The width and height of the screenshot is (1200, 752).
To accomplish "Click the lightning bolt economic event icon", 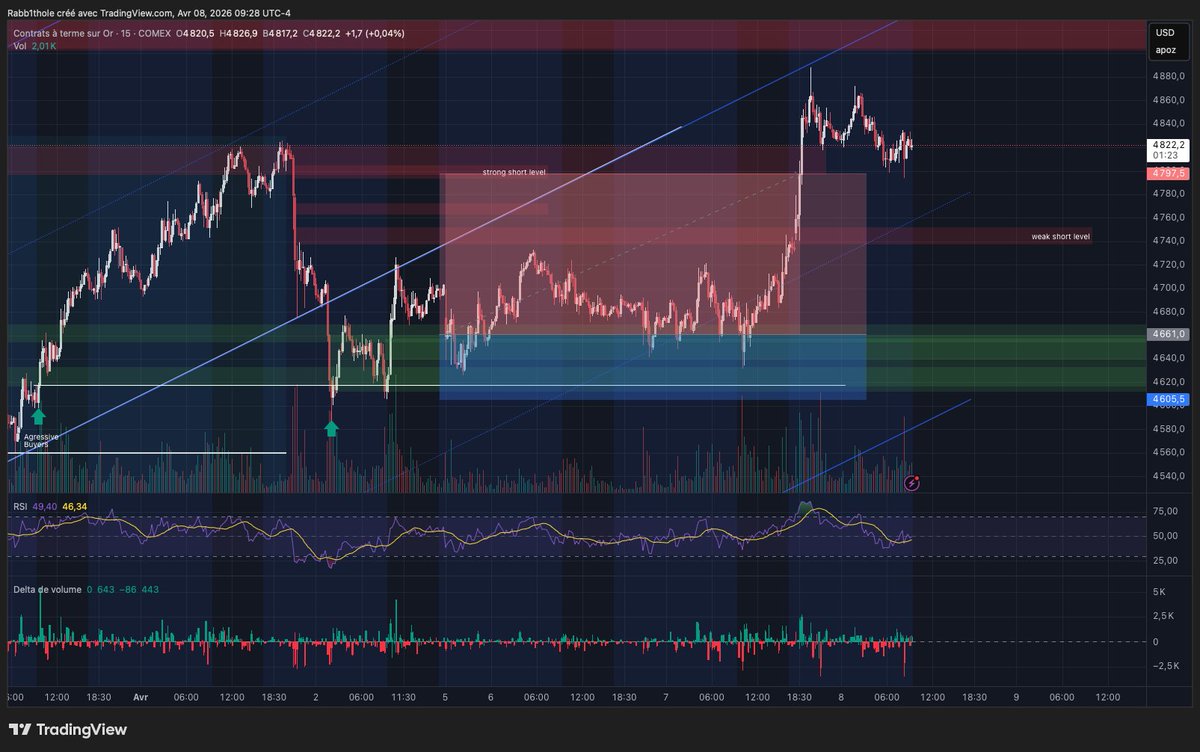I will [912, 482].
